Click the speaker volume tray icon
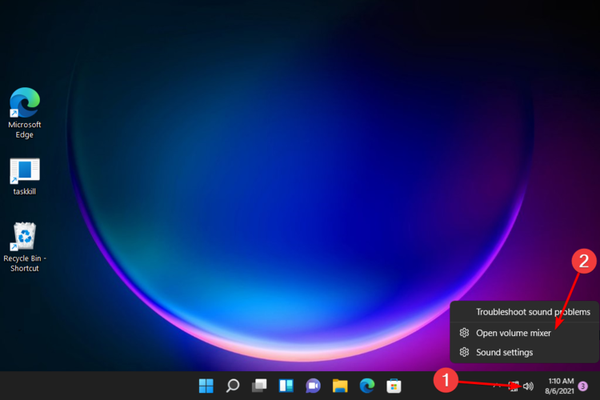The height and width of the screenshot is (400, 600). 528,385
